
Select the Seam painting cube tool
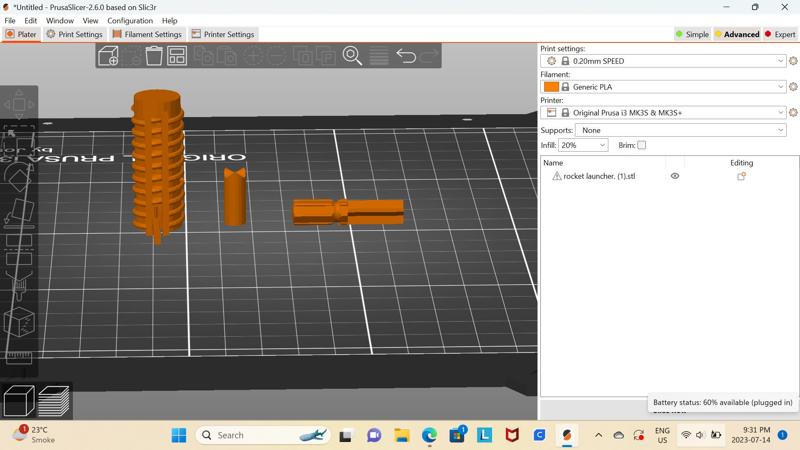point(19,322)
